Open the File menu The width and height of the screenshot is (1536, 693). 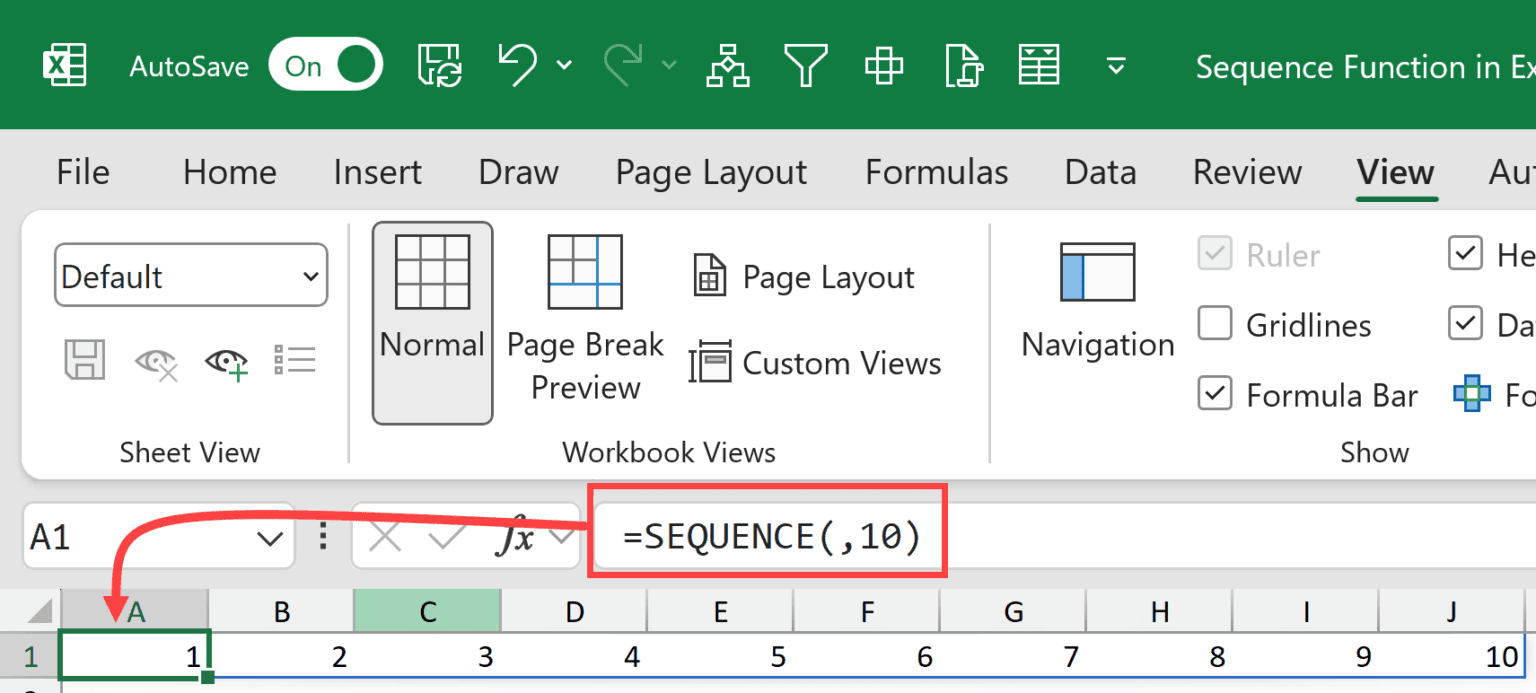(81, 172)
